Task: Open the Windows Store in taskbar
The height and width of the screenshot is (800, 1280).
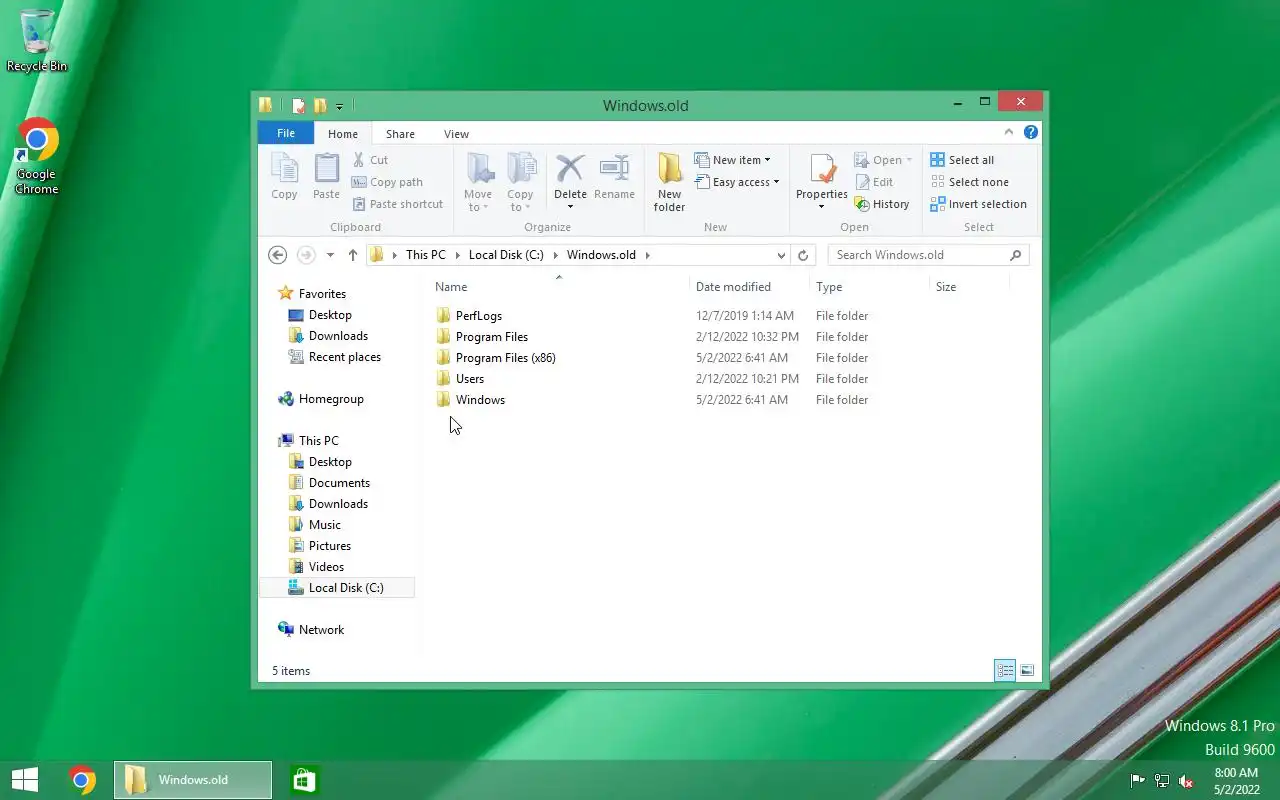Action: pyautogui.click(x=305, y=780)
